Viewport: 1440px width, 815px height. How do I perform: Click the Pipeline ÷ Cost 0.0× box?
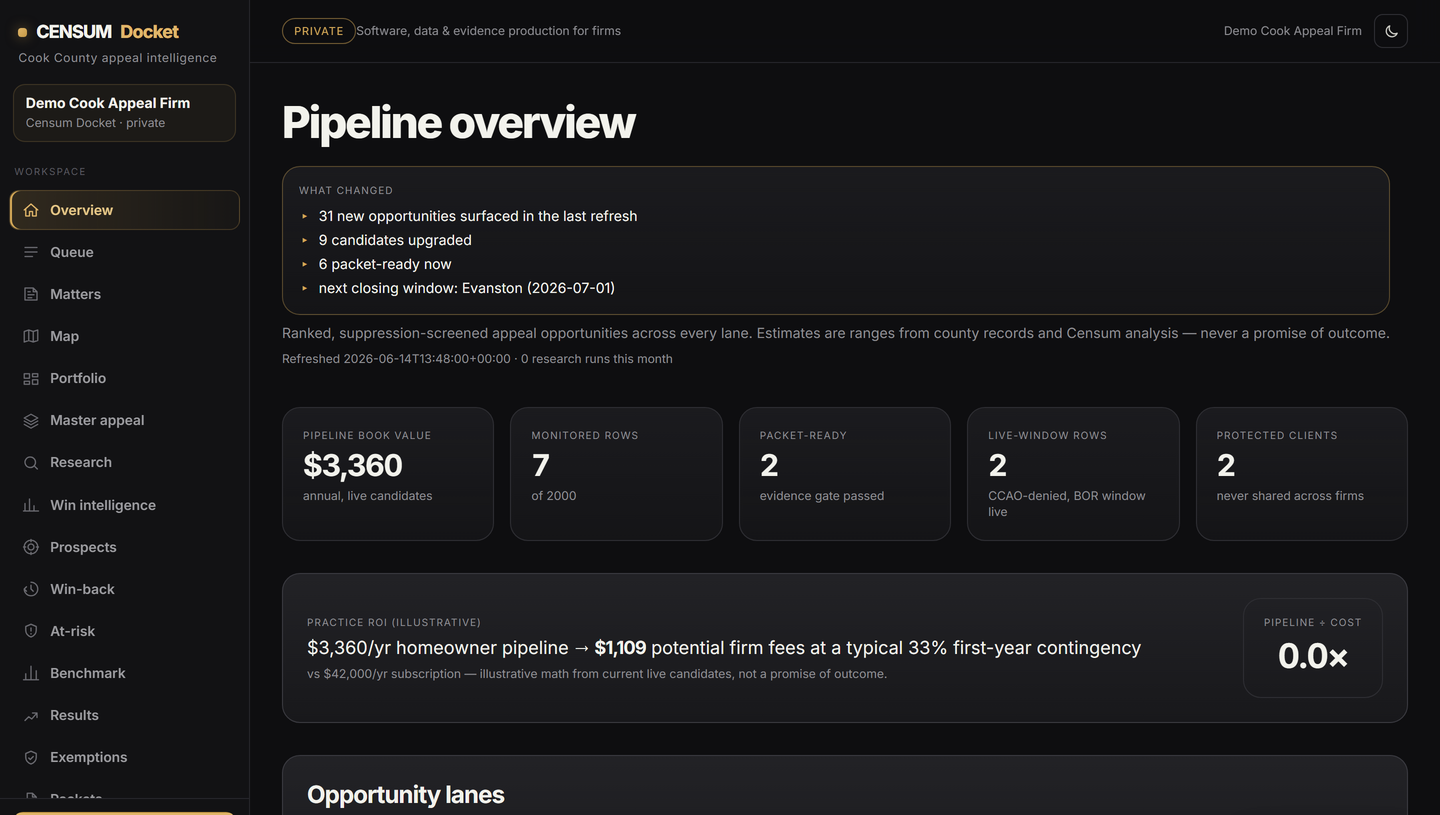tap(1313, 648)
